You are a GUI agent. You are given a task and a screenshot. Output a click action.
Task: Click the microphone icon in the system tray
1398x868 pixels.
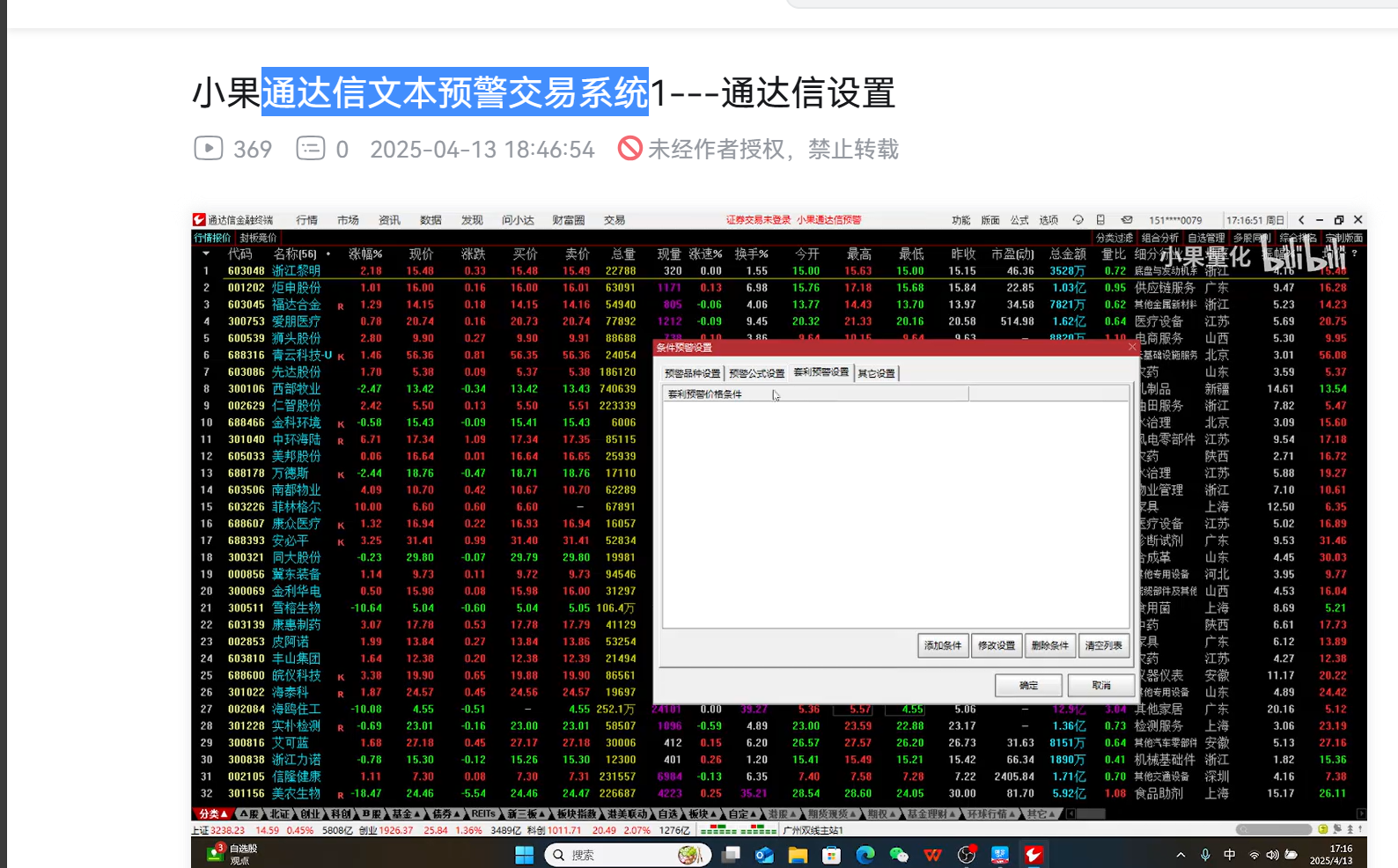click(x=1205, y=855)
